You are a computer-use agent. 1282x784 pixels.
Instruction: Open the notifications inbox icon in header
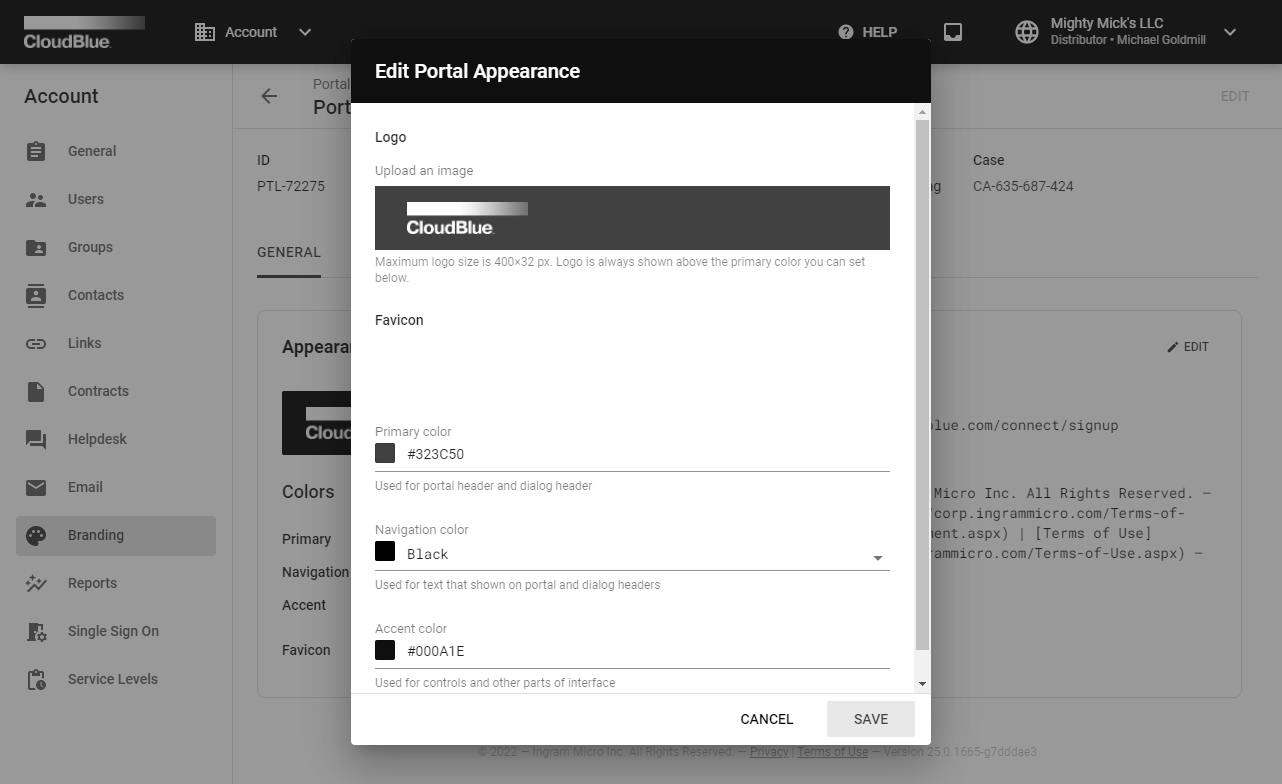pos(953,32)
